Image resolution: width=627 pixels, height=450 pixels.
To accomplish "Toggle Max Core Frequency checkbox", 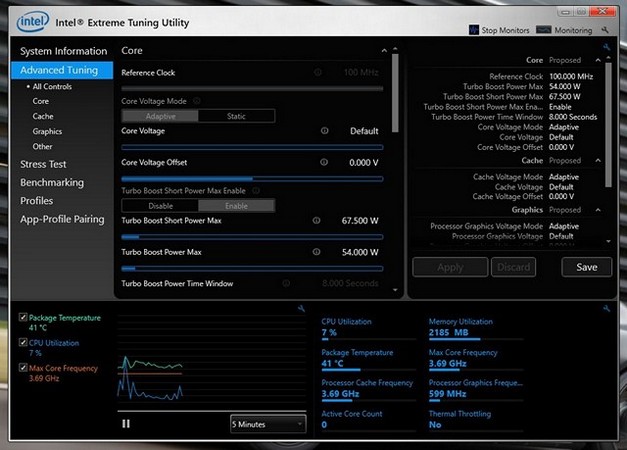I will [23, 368].
